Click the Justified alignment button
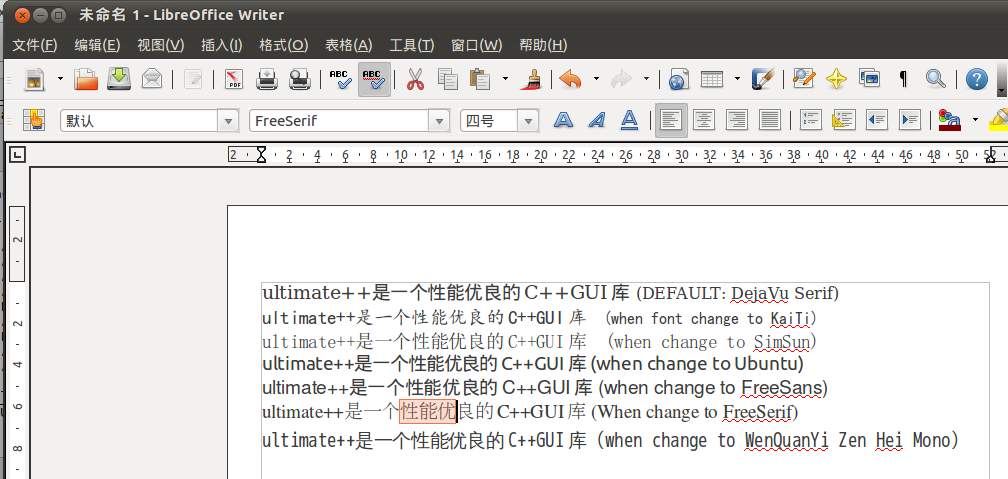This screenshot has height=479, width=1008. point(769,121)
